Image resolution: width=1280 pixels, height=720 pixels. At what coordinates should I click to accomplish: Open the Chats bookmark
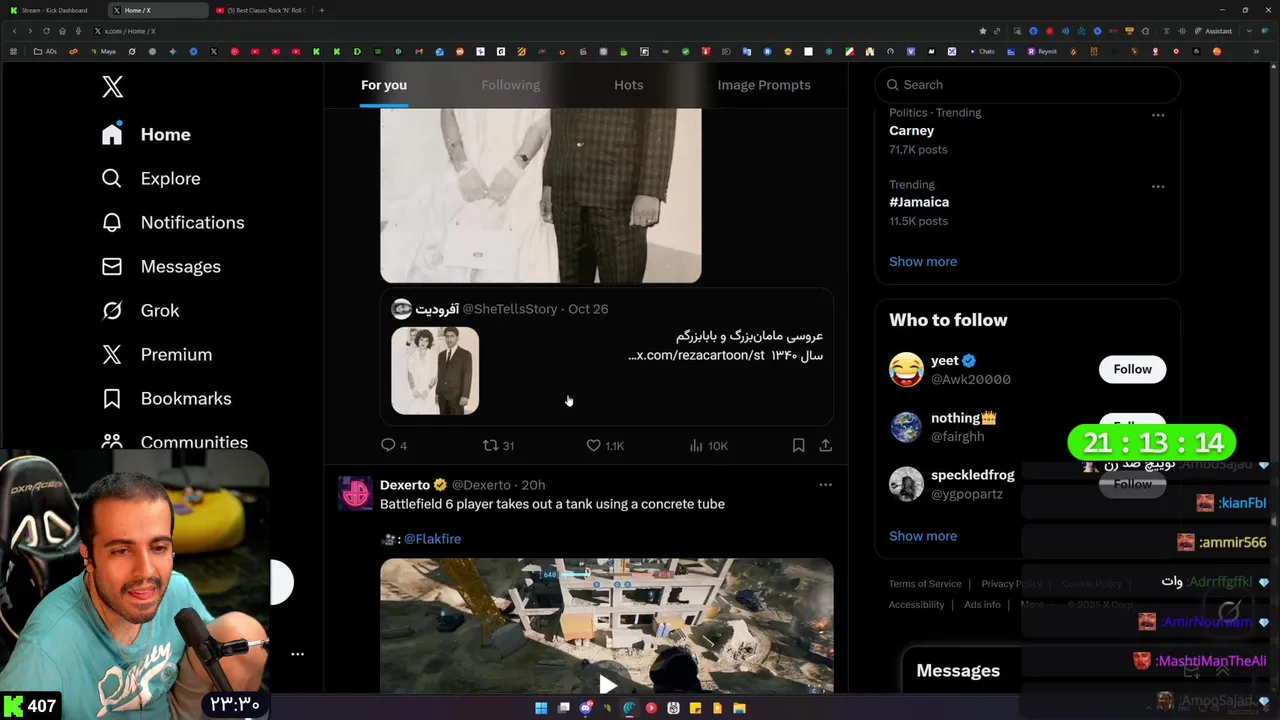click(982, 51)
